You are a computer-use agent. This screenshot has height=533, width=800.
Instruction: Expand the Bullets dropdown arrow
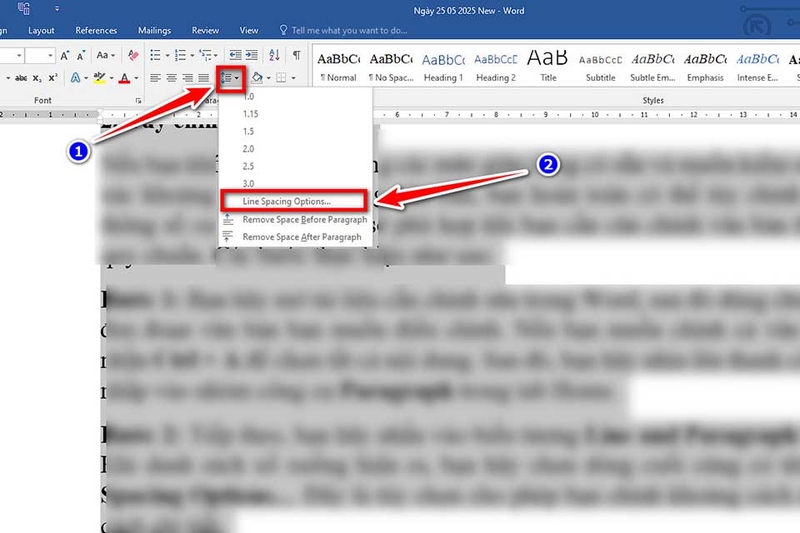tap(167, 55)
